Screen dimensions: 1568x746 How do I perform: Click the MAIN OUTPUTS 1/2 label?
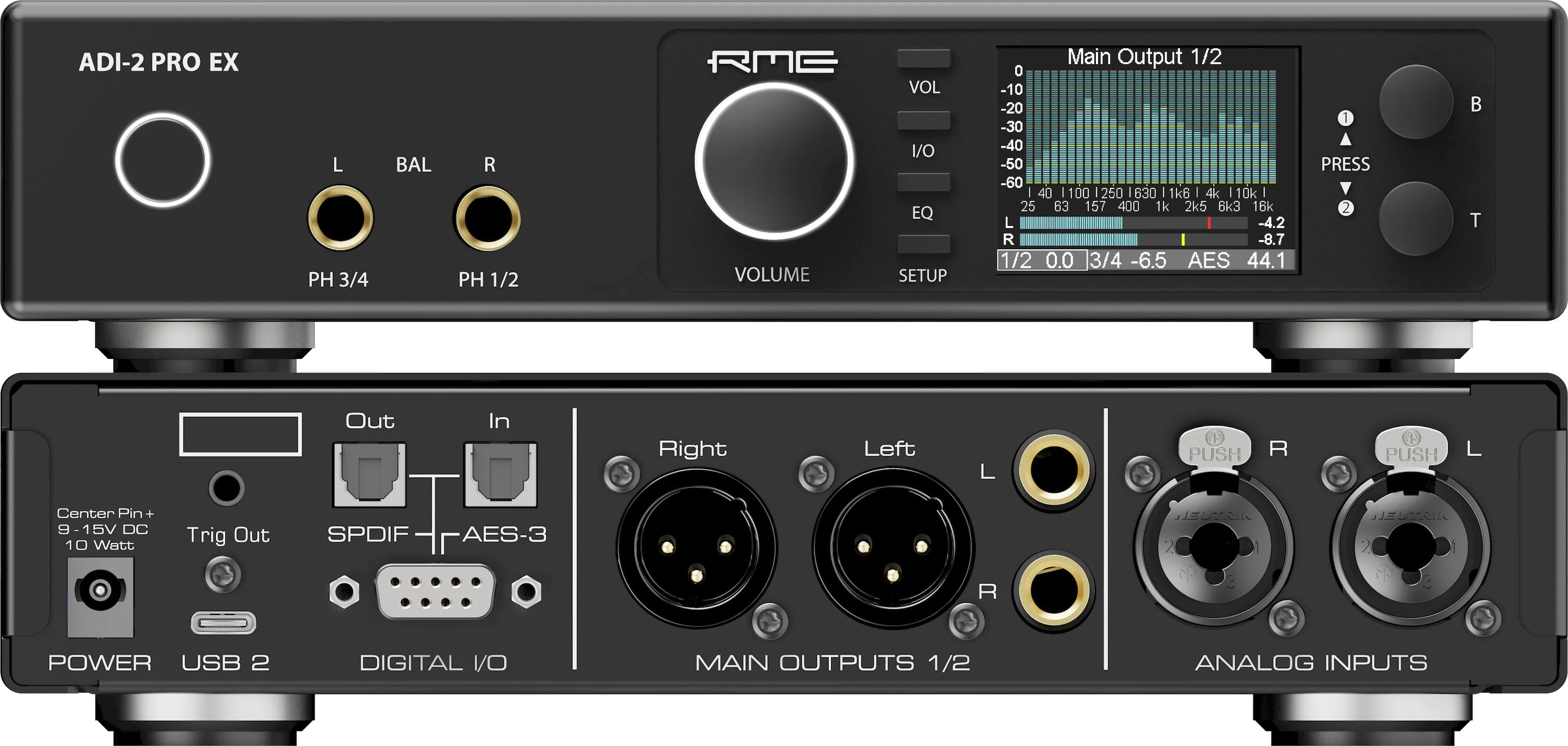832,662
